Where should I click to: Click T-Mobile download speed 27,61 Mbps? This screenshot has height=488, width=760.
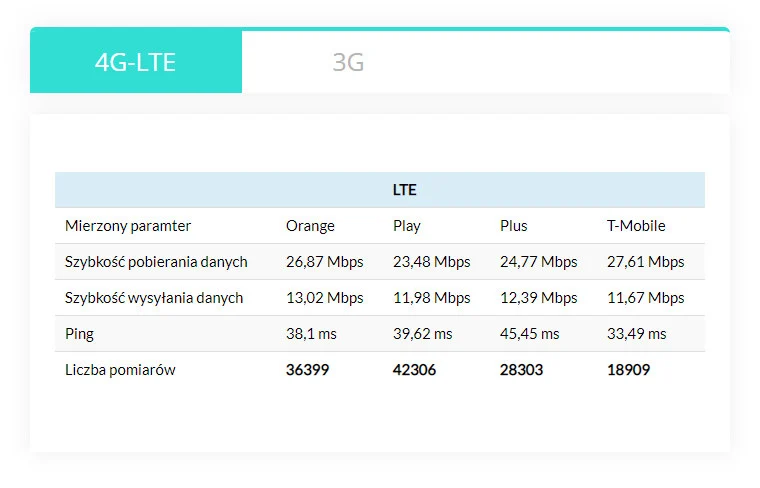646,262
